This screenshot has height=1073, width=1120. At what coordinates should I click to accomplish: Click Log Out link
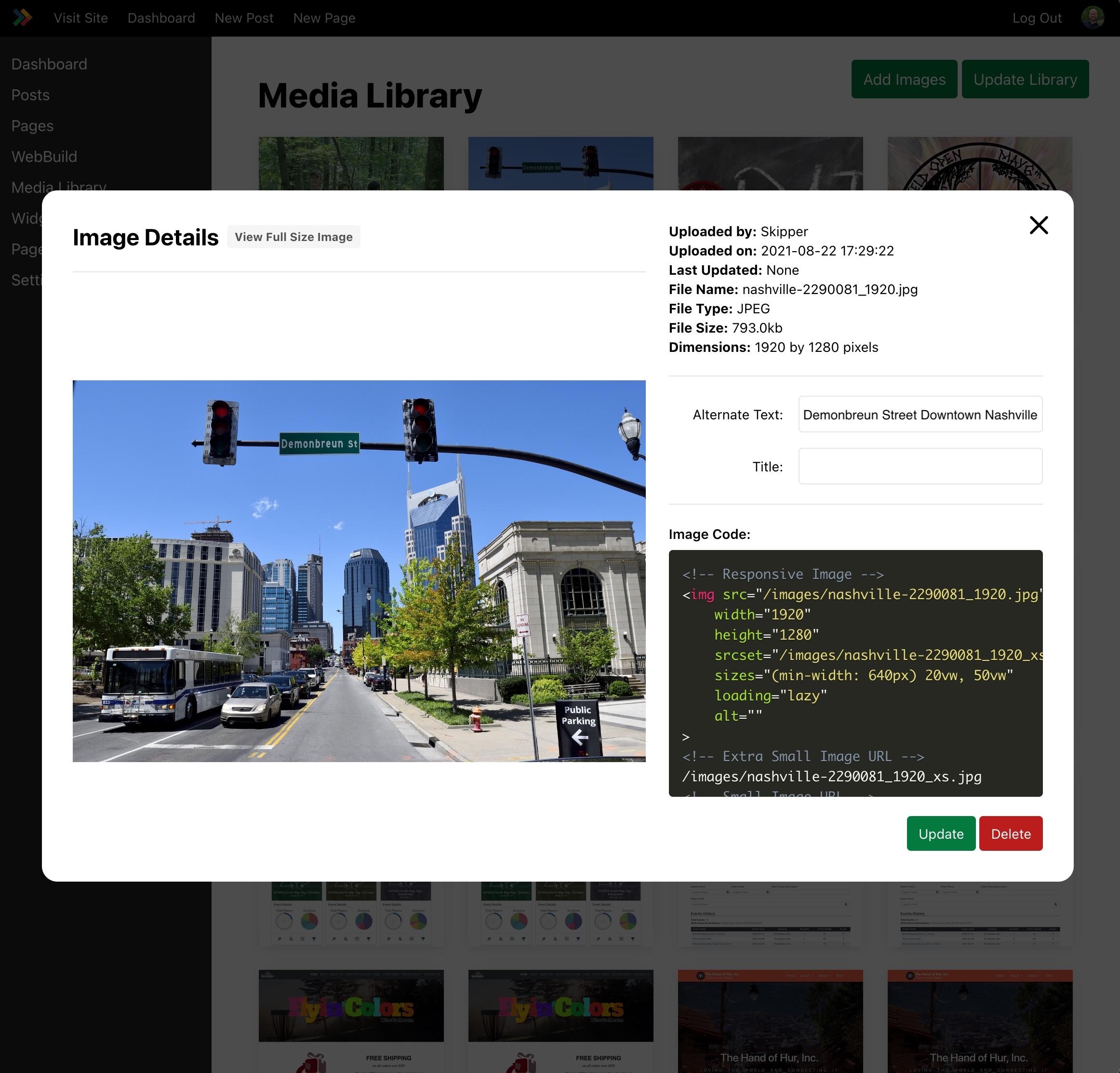(x=1037, y=18)
